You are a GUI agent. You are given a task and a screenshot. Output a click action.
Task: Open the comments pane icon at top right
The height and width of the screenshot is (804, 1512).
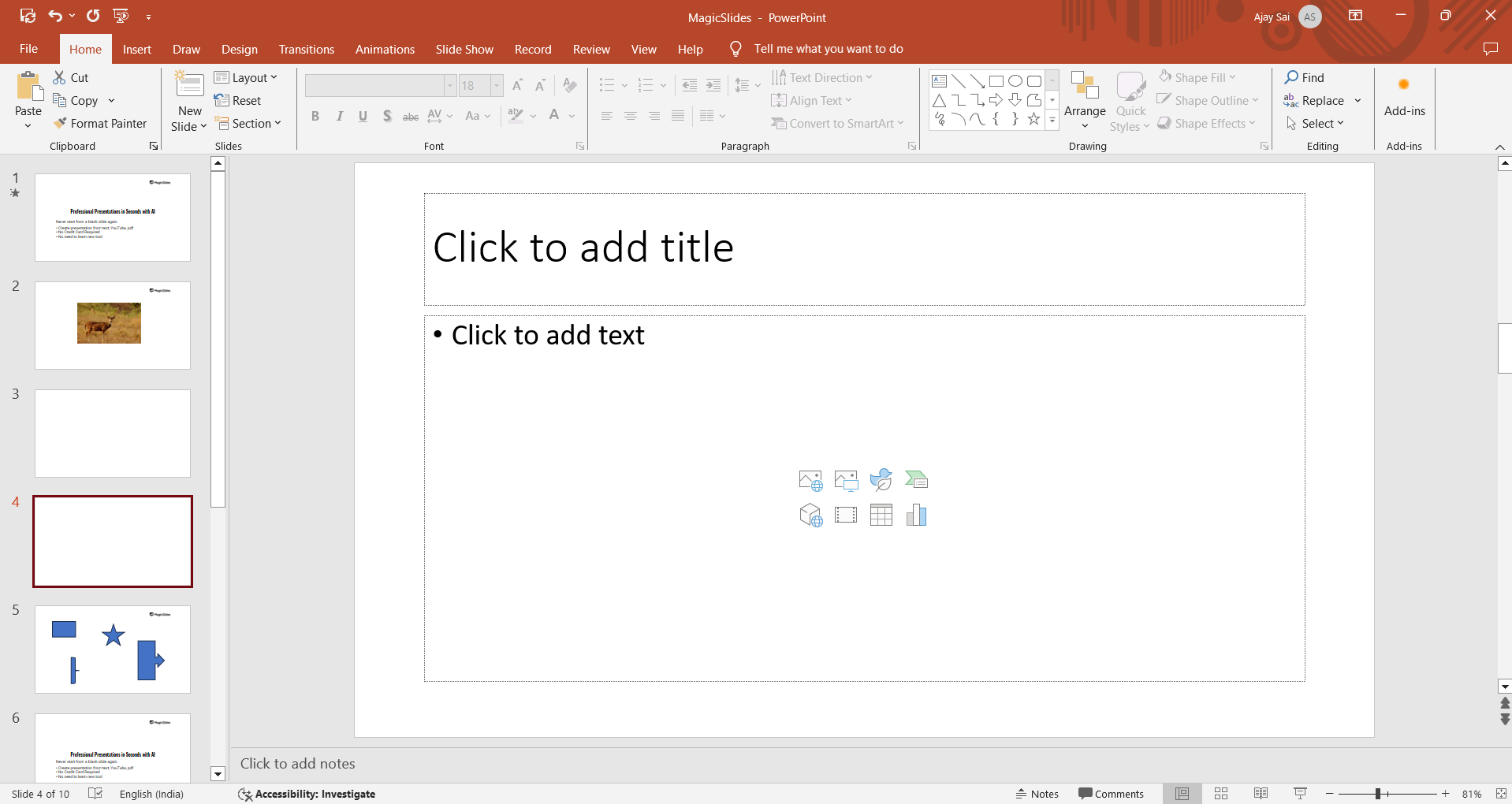[1490, 49]
